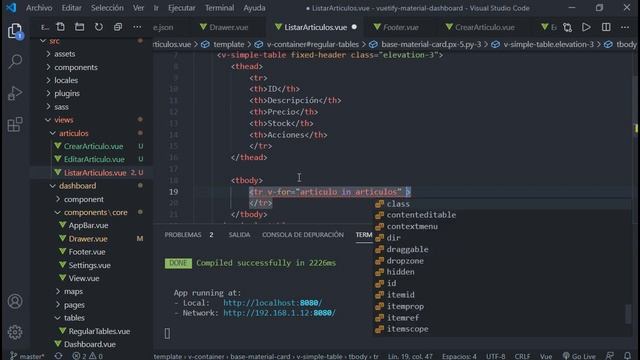
Task: Open changes compare icon in editor toolbar
Action: click(x=567, y=27)
